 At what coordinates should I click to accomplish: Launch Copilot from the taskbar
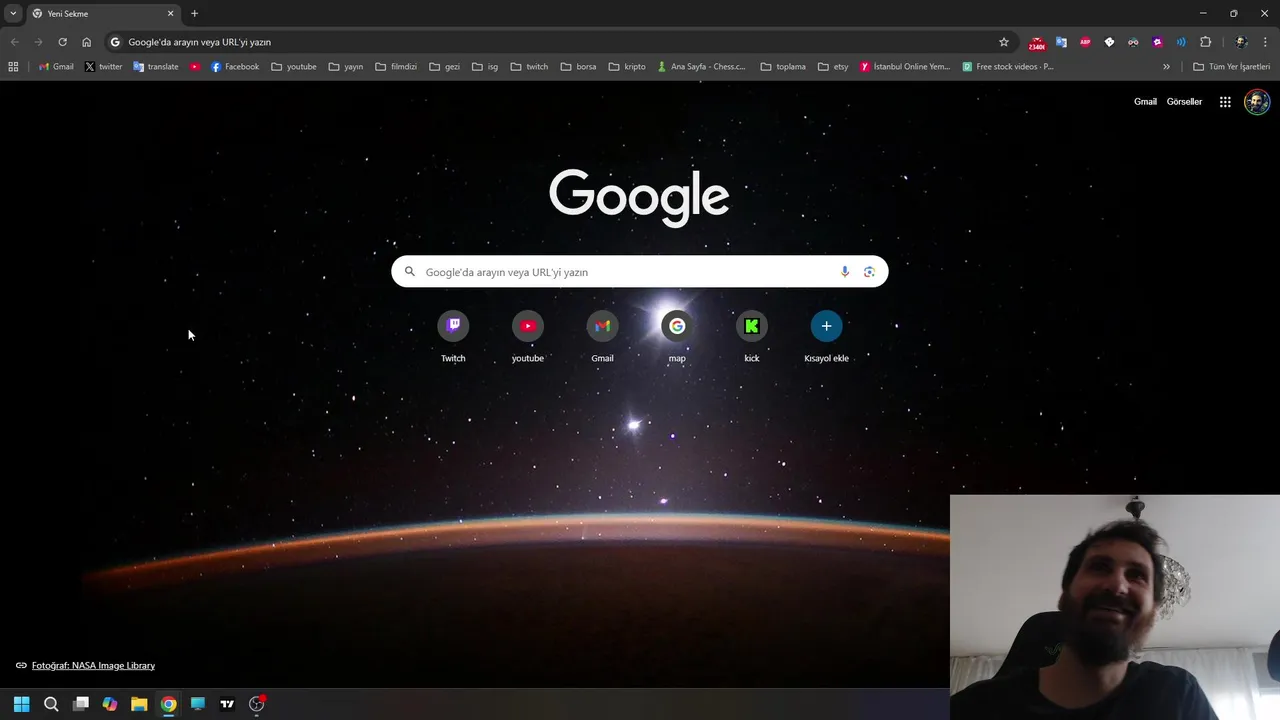coord(110,704)
